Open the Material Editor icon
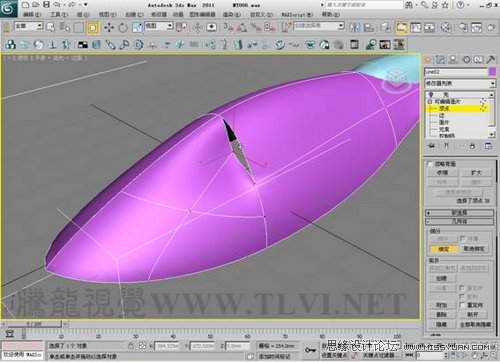This screenshot has height=362, width=500. [446, 27]
